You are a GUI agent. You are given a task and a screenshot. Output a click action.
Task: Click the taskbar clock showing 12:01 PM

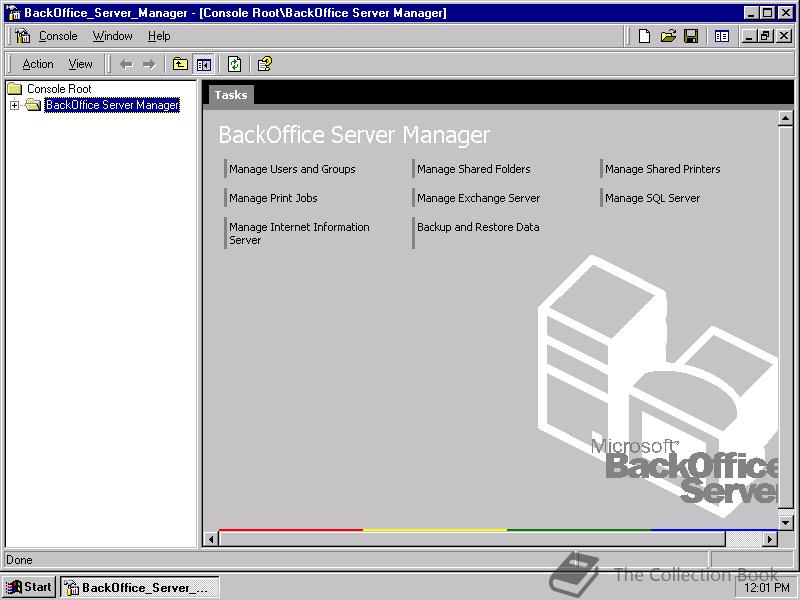tap(766, 588)
